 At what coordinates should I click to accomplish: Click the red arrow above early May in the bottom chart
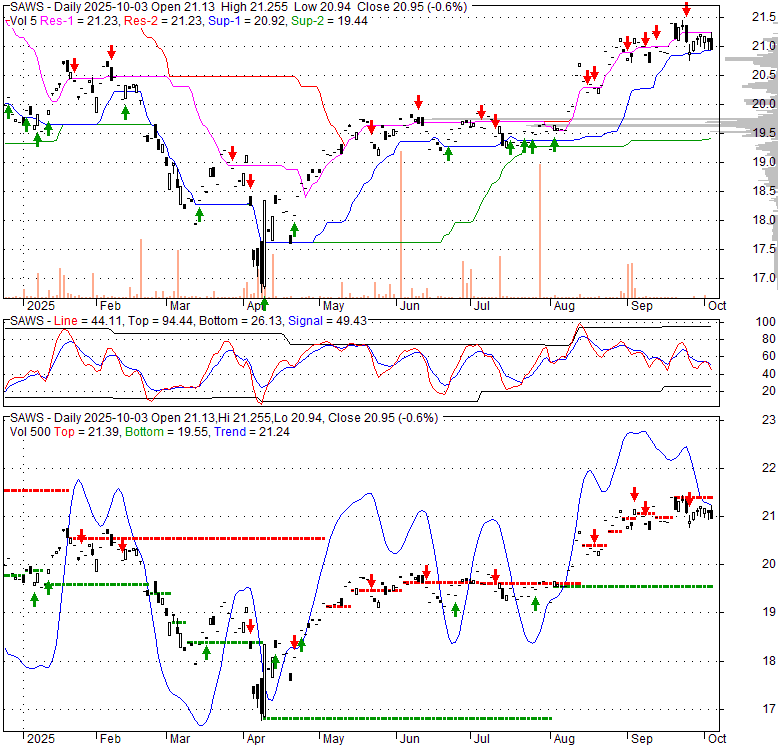point(371,580)
